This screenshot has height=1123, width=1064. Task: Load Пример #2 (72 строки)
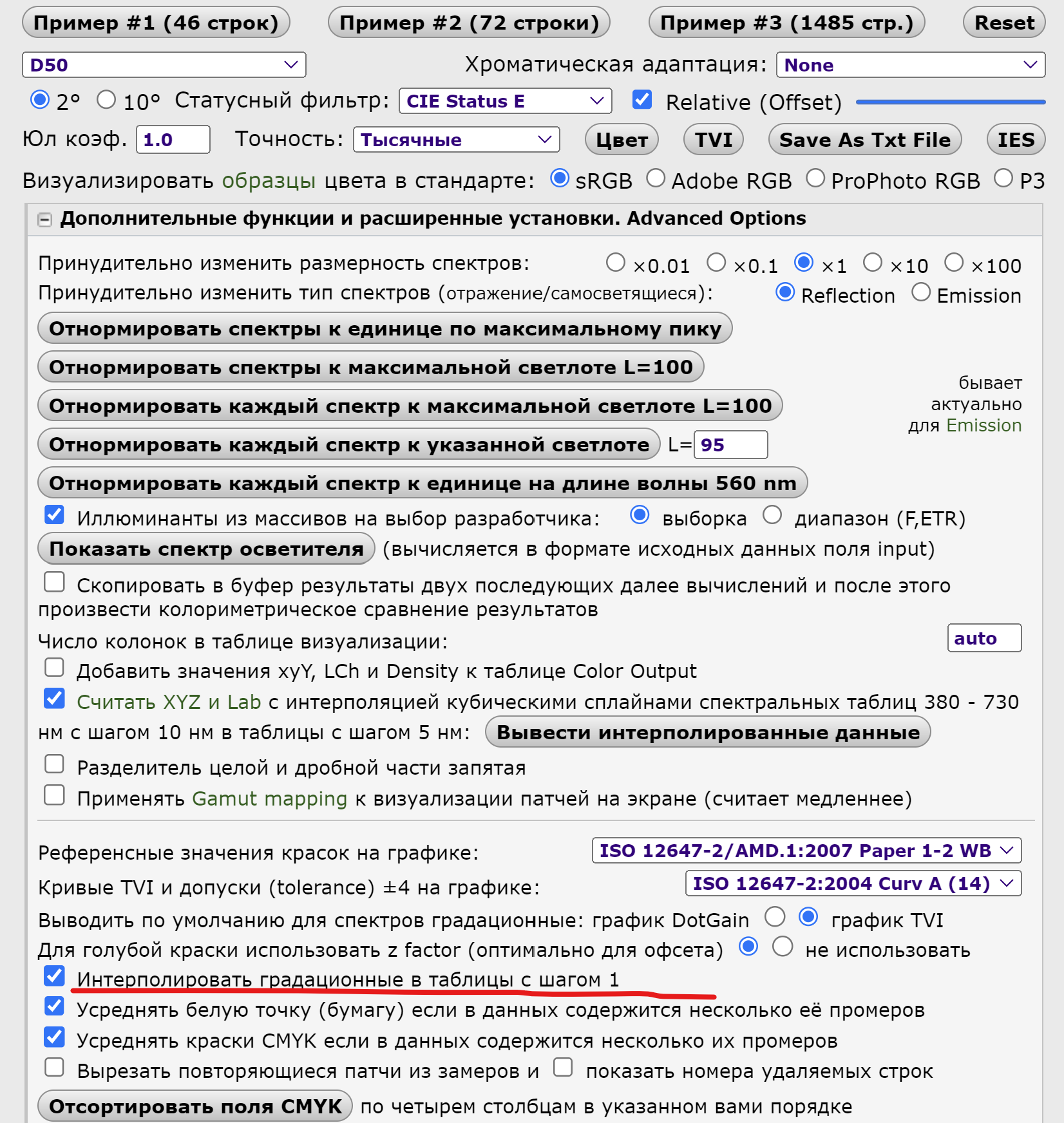click(x=469, y=23)
